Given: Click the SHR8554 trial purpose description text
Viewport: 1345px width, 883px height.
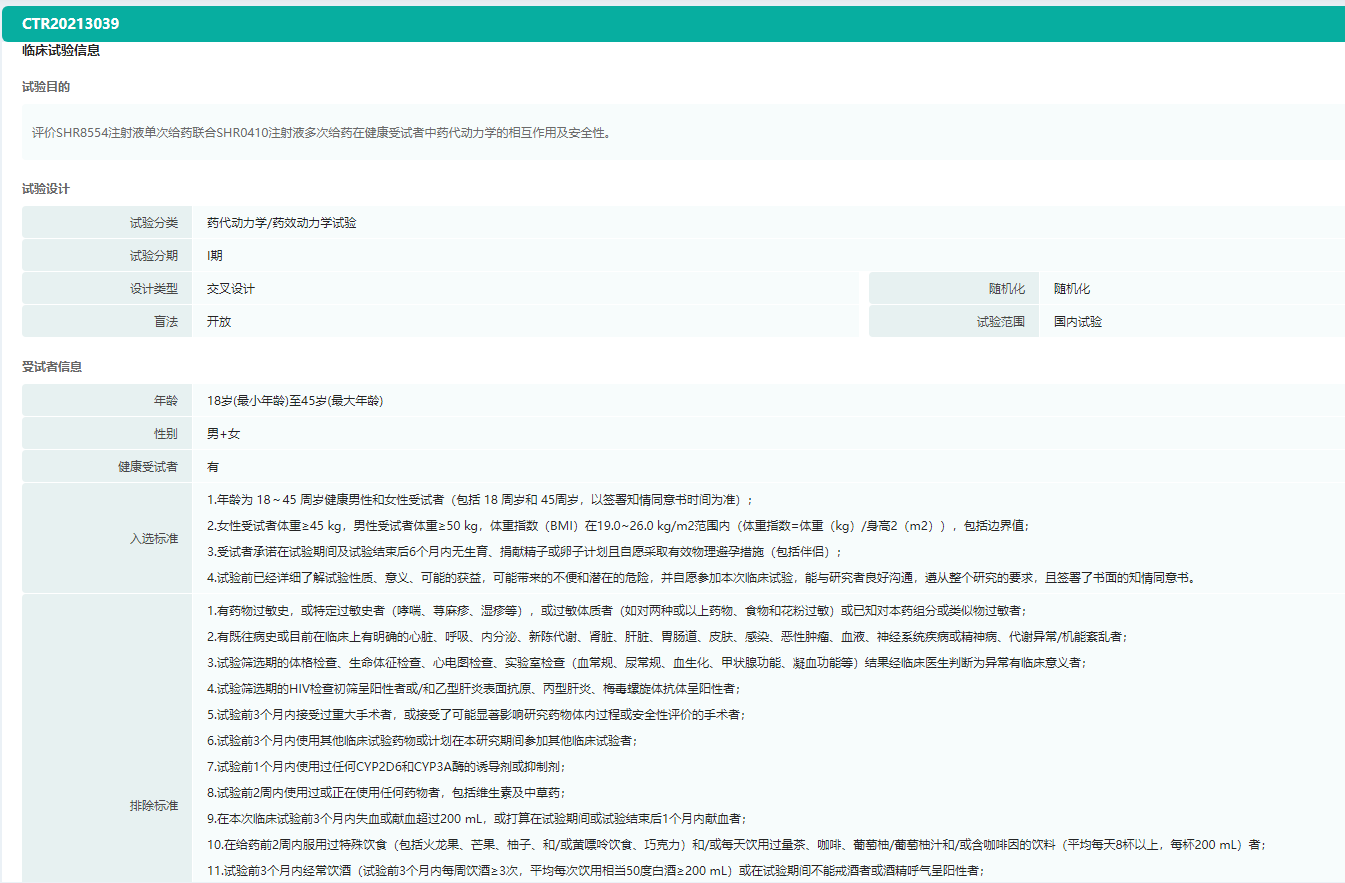Looking at the screenshot, I should [320, 132].
